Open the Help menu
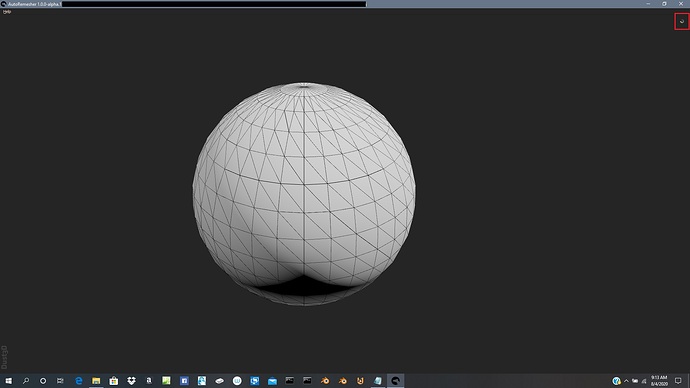The width and height of the screenshot is (690, 388). pos(7,12)
